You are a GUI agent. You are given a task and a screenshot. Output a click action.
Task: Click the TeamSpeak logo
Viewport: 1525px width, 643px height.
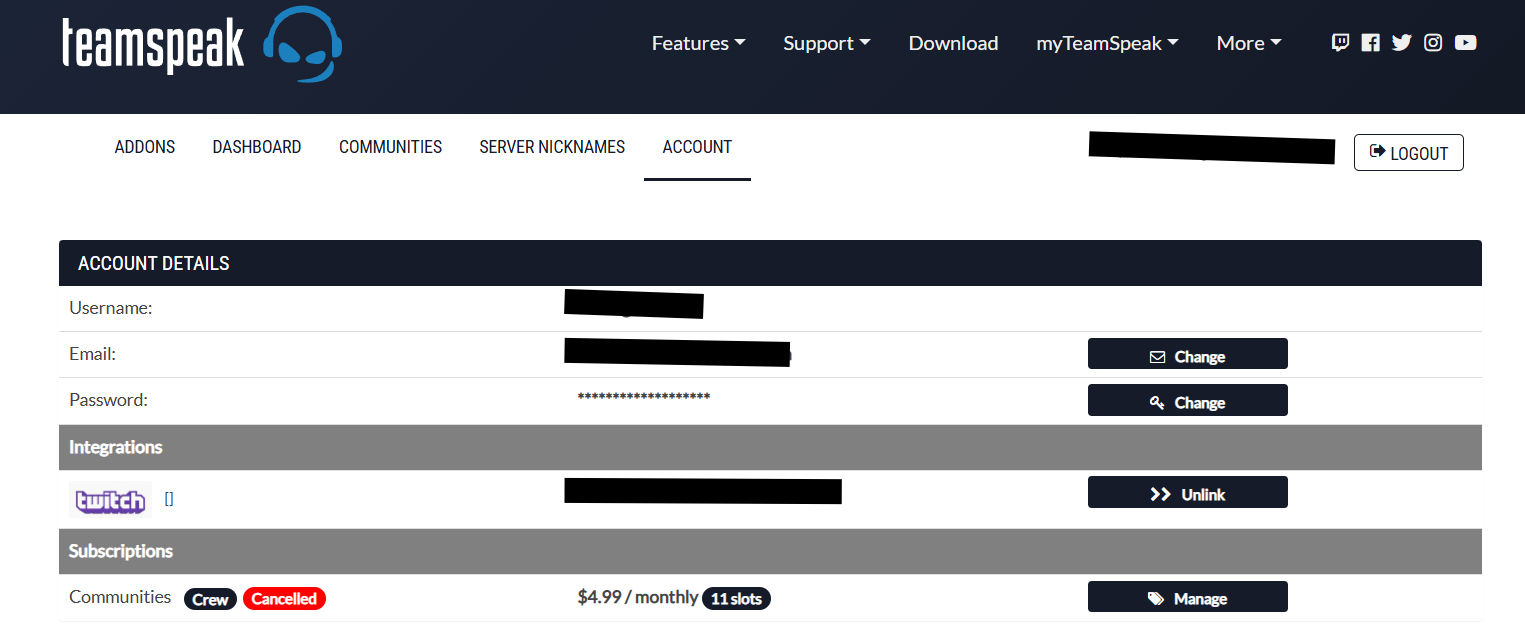(201, 45)
